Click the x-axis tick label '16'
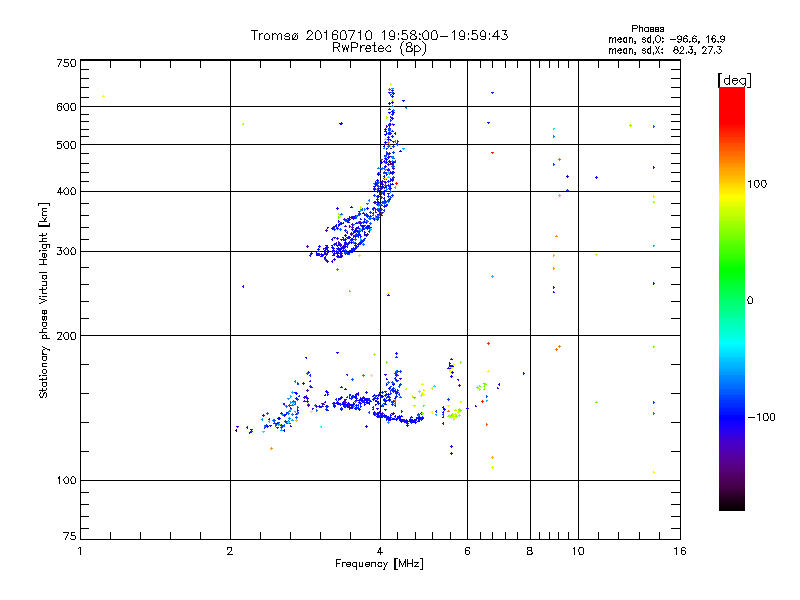Image resolution: width=800 pixels, height=600 pixels. [x=680, y=551]
